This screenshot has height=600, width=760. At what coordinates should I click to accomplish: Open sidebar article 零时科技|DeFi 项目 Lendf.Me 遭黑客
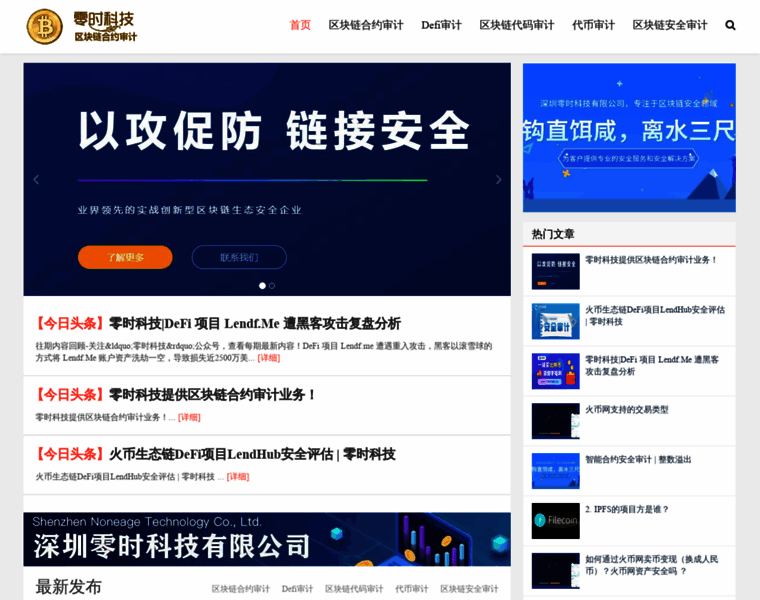point(652,365)
